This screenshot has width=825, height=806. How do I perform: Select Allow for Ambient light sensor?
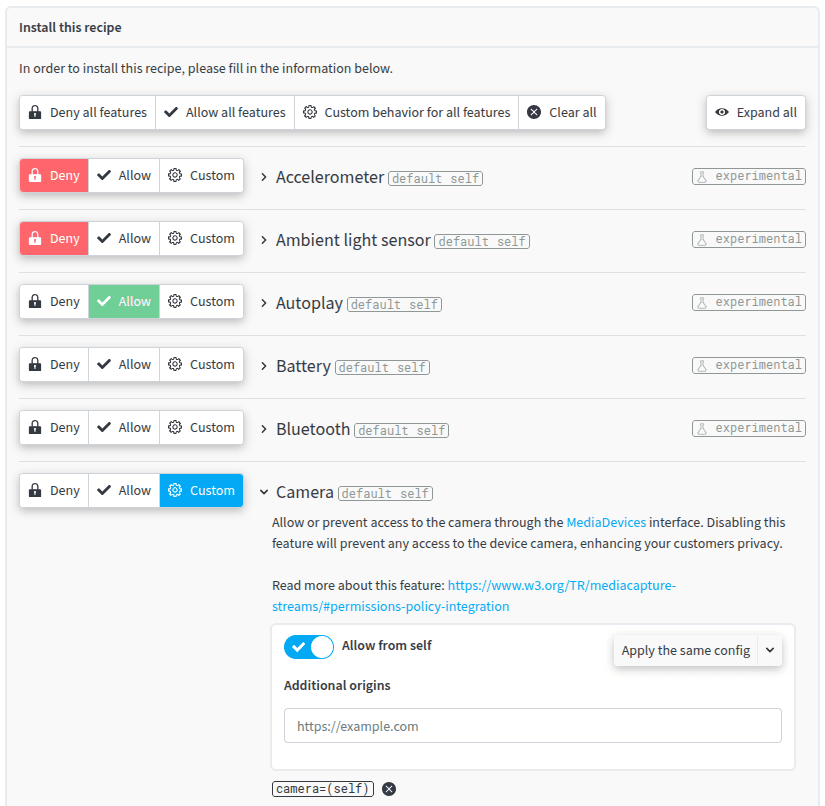(x=124, y=238)
